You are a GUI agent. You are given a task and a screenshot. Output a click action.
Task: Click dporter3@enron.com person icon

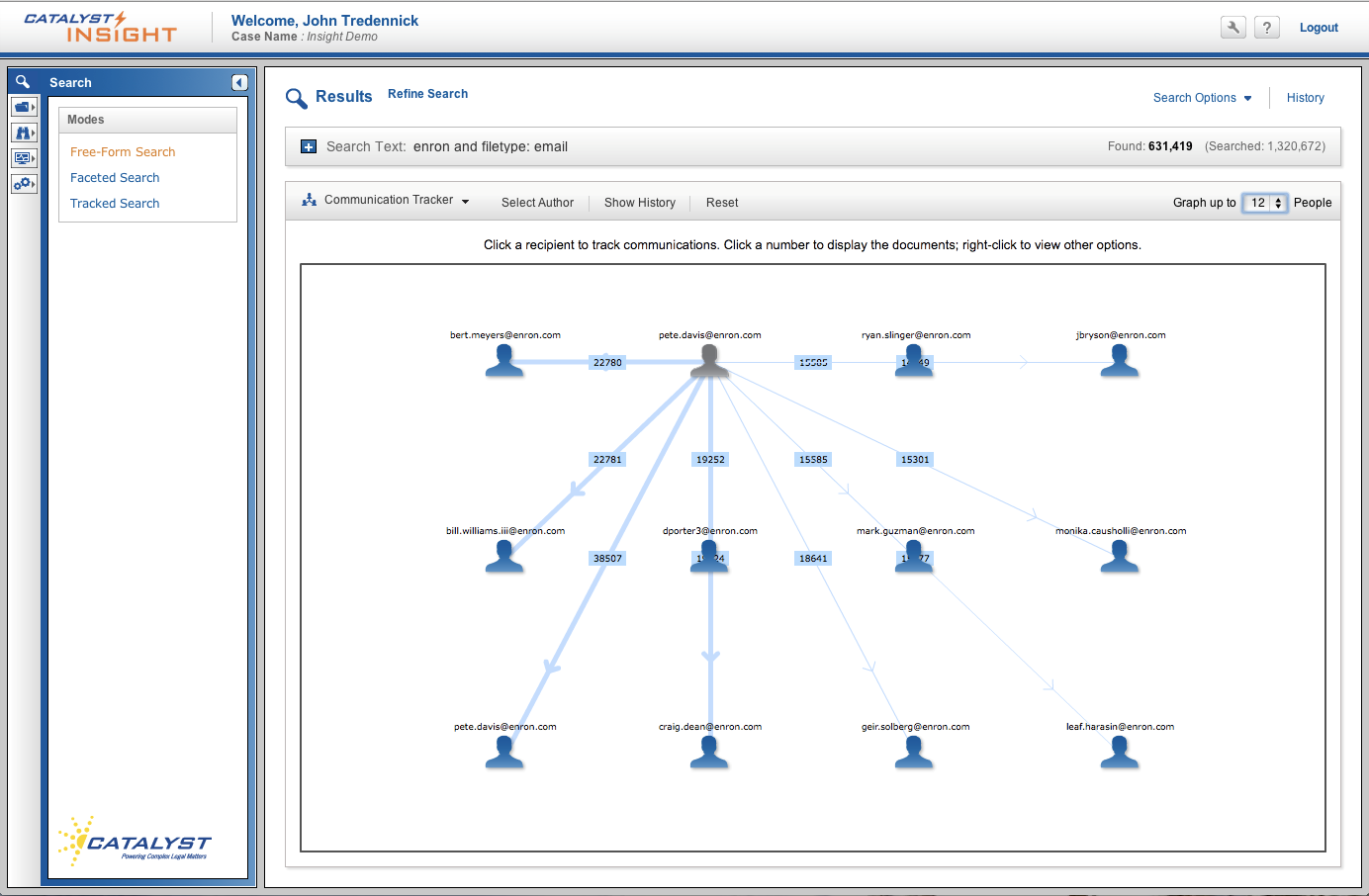709,557
